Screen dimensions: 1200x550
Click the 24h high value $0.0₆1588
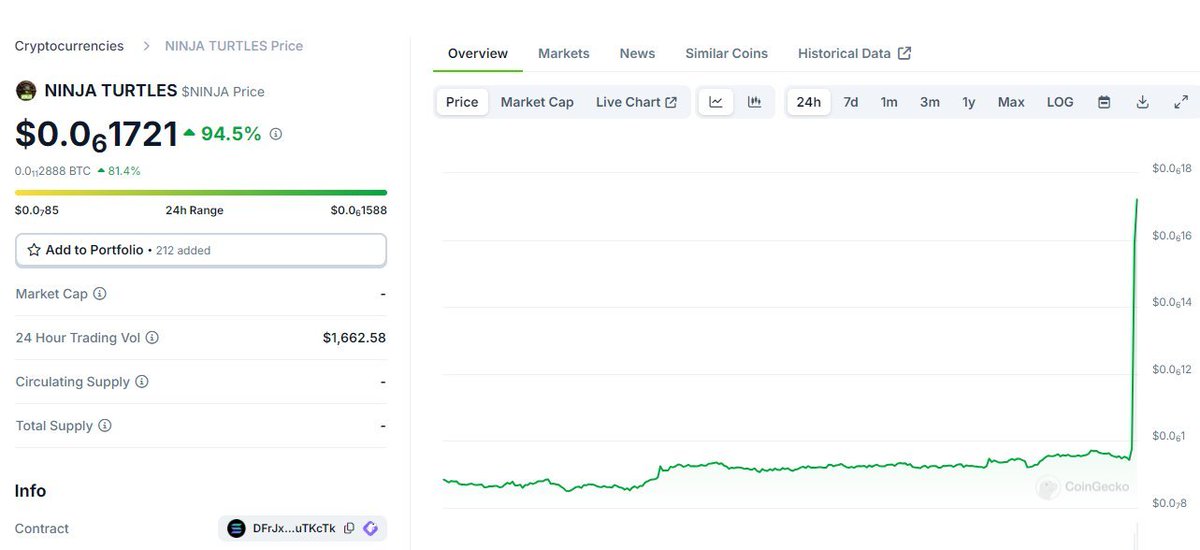coord(359,210)
